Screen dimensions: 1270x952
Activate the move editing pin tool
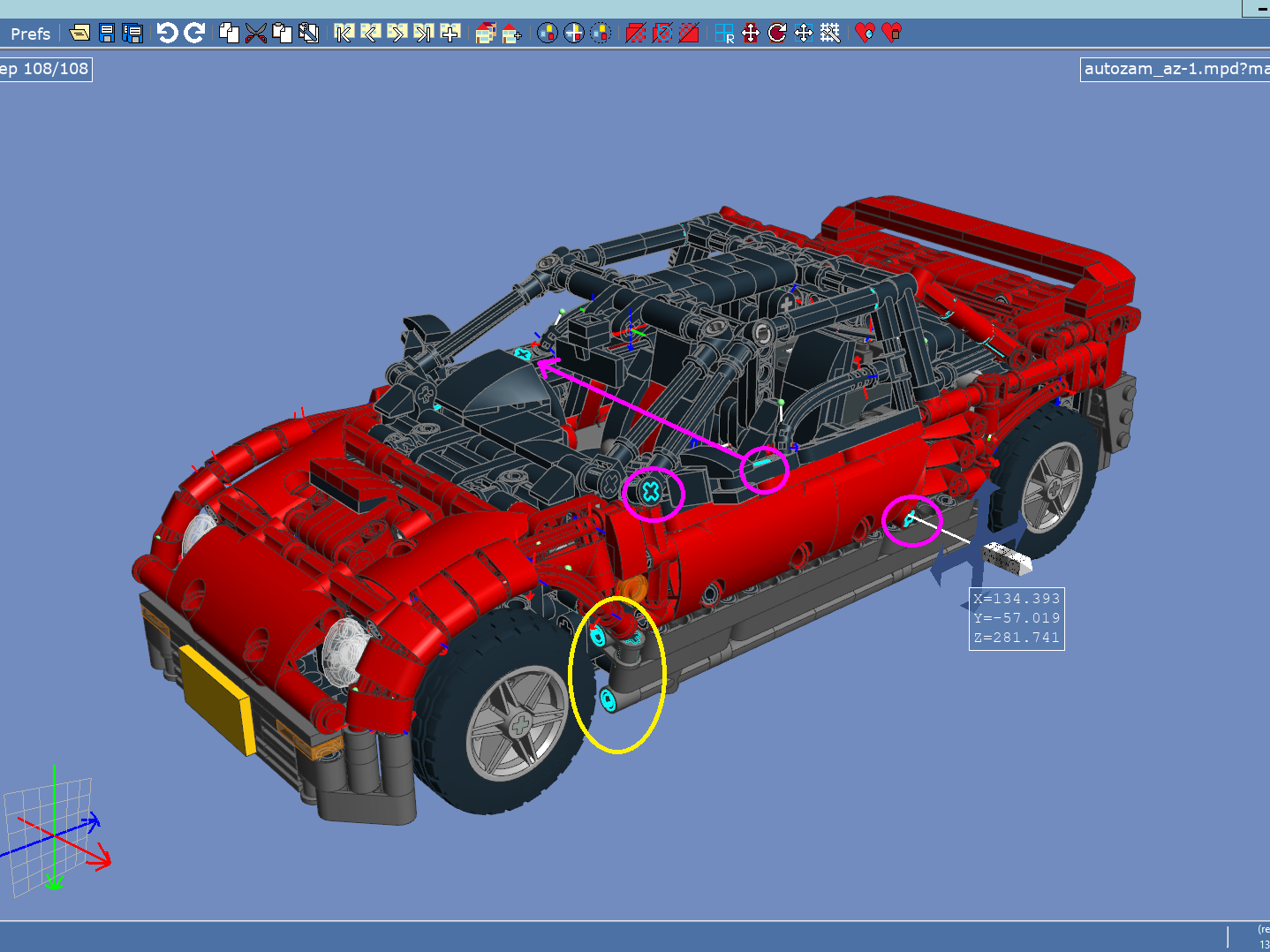(x=751, y=33)
